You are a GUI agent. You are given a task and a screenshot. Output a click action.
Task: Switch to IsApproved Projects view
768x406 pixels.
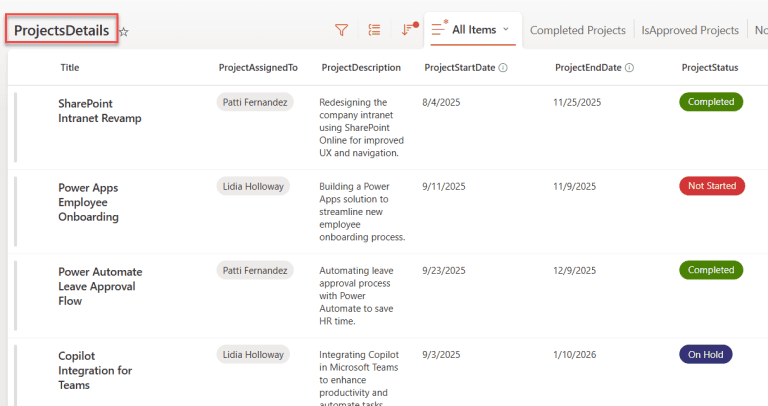click(690, 30)
